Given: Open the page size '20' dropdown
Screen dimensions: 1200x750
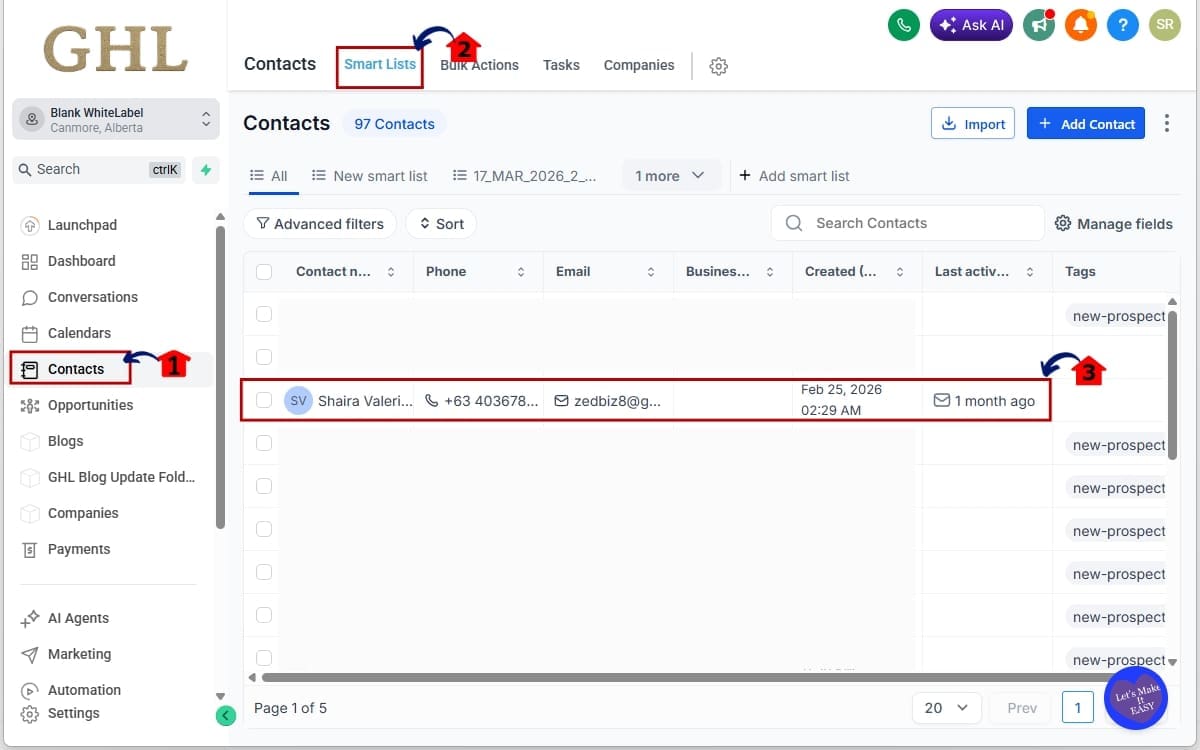Looking at the screenshot, I should 945,707.
